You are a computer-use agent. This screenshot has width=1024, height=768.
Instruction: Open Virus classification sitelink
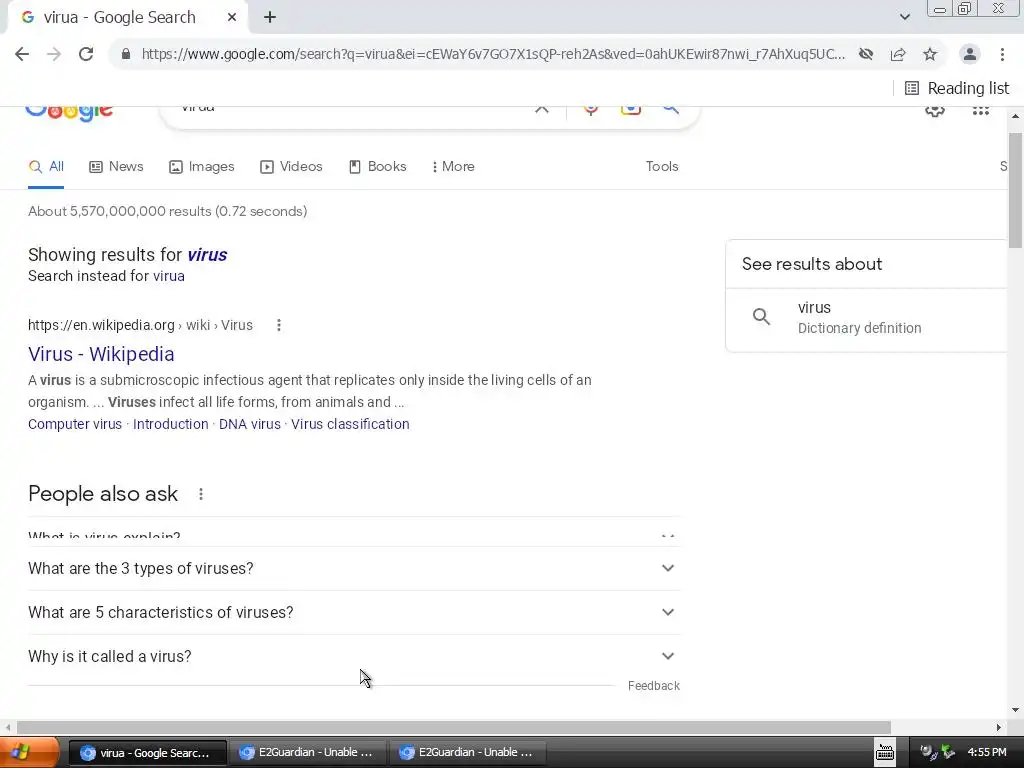(x=350, y=424)
